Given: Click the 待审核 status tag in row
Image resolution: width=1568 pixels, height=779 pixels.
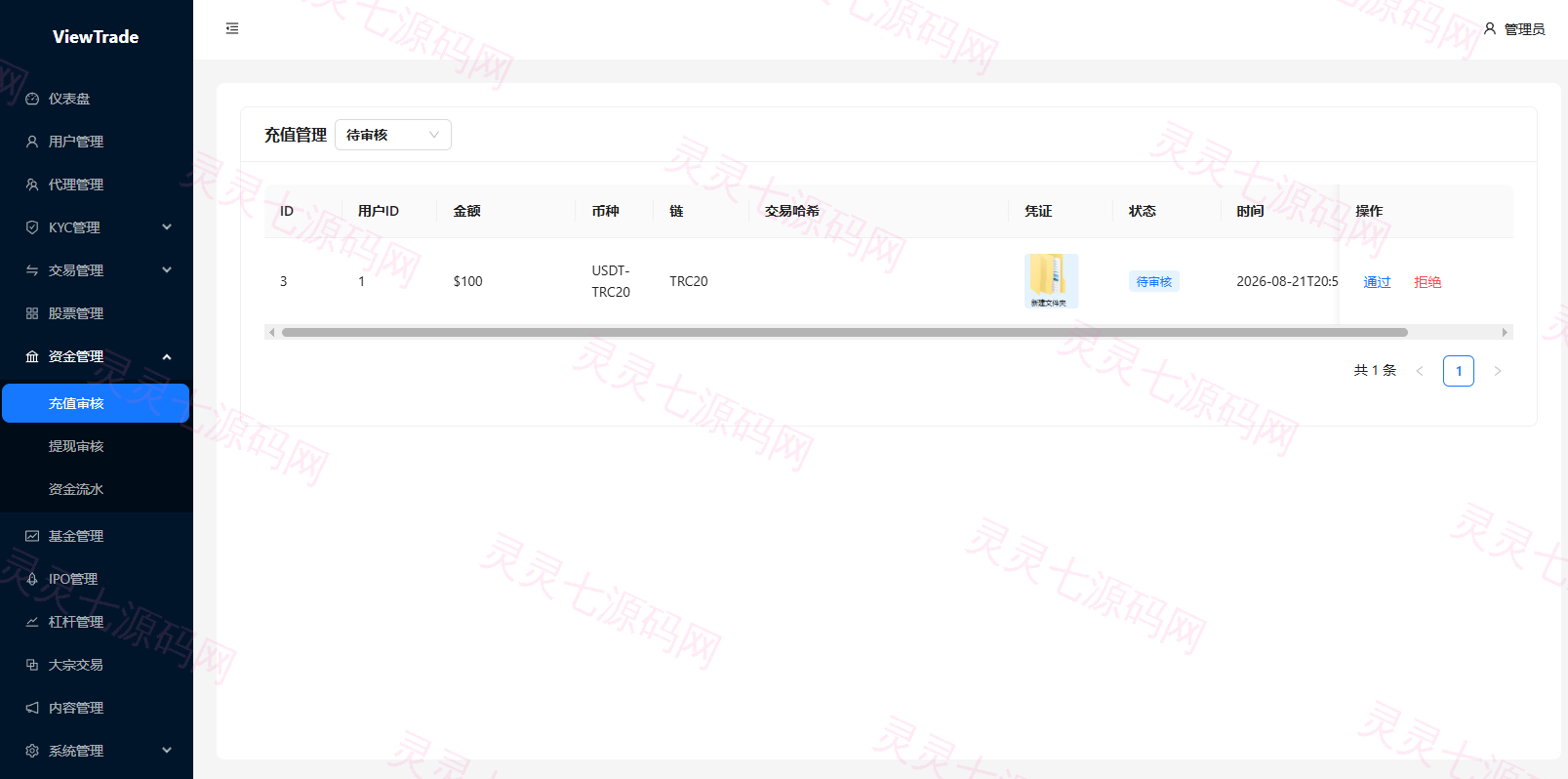Looking at the screenshot, I should (x=1154, y=281).
